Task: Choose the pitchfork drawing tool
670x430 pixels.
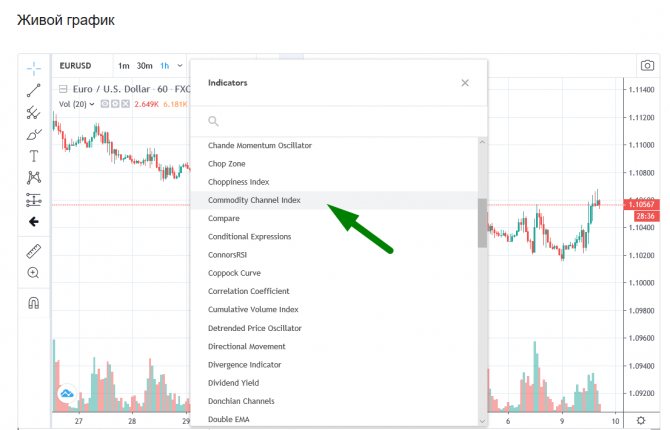Action: pyautogui.click(x=34, y=112)
